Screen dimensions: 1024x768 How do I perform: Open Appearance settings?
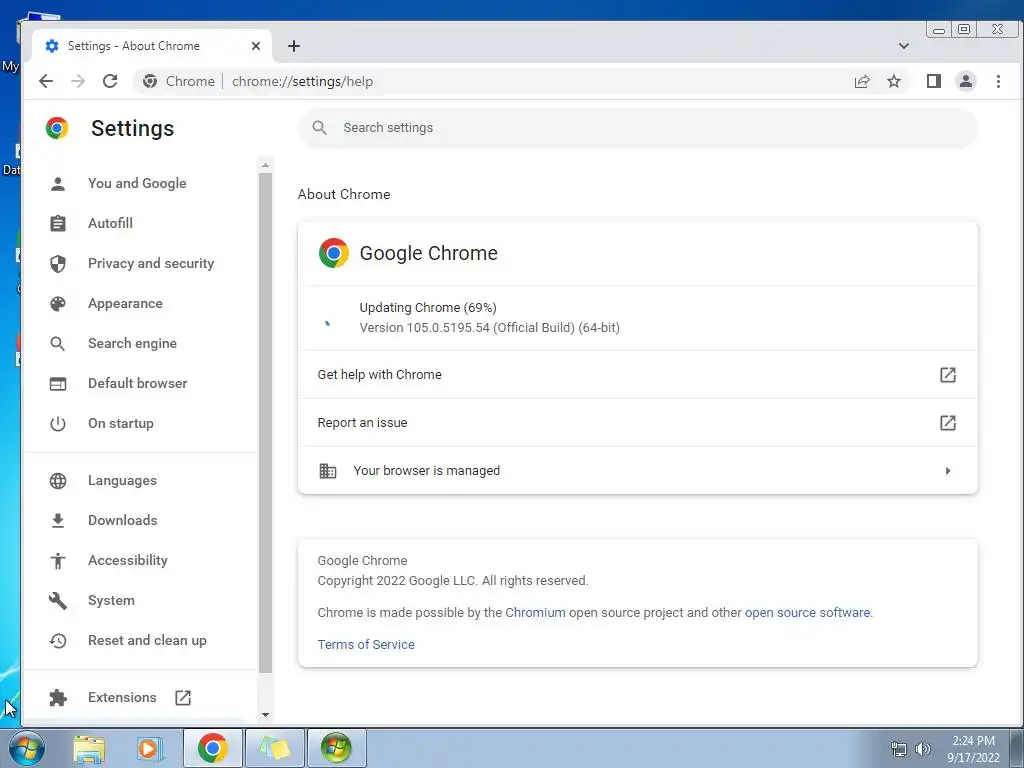125,304
